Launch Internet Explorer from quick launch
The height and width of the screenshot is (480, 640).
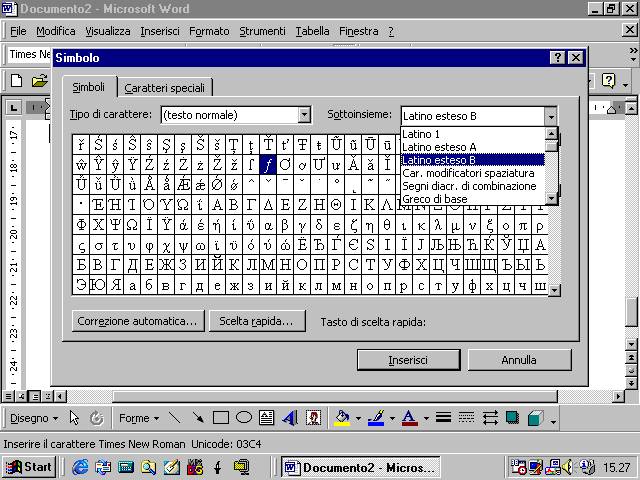point(80,467)
